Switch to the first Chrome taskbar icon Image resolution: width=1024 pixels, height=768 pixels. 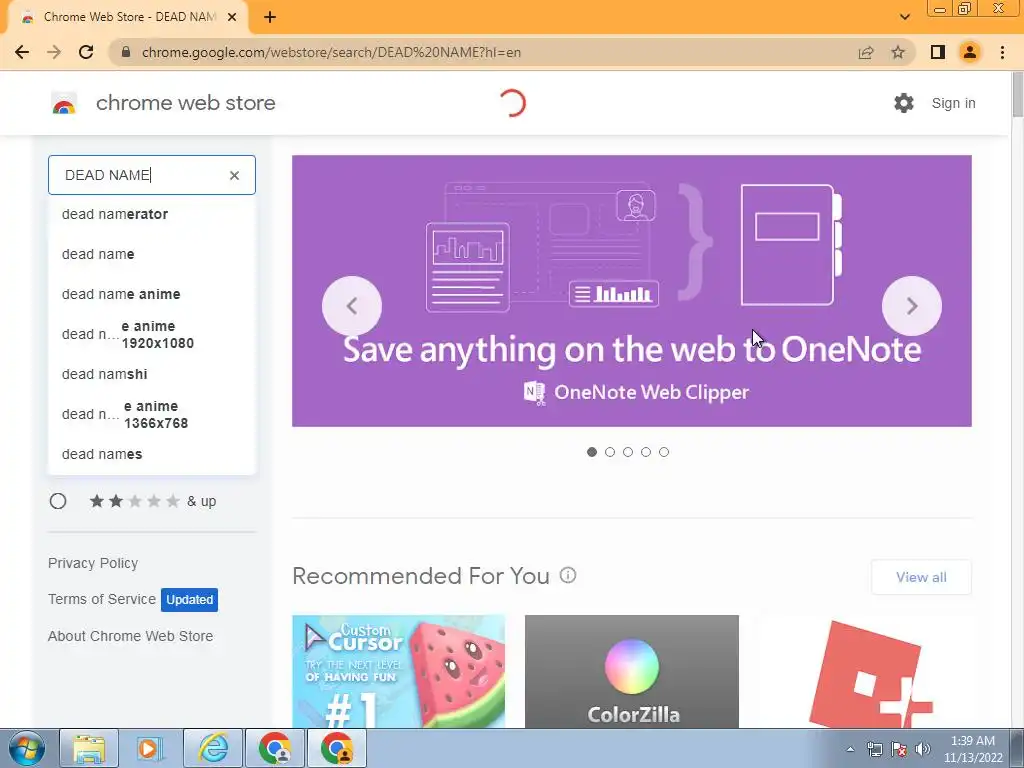(275, 748)
